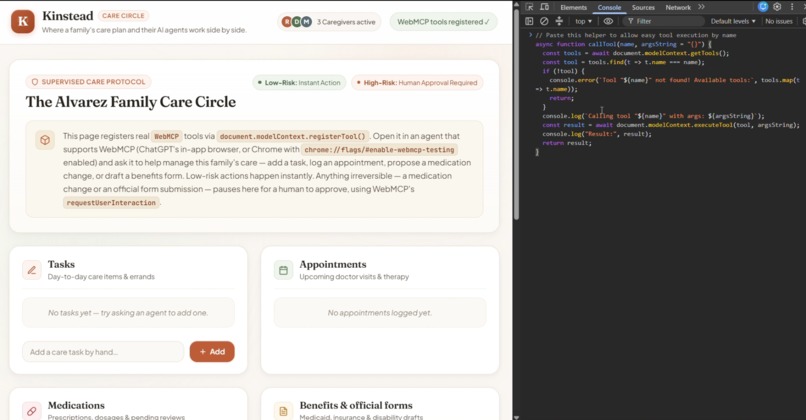The height and width of the screenshot is (420, 806).
Task: Click the pencil icon beside Tasks
Action: (32, 270)
